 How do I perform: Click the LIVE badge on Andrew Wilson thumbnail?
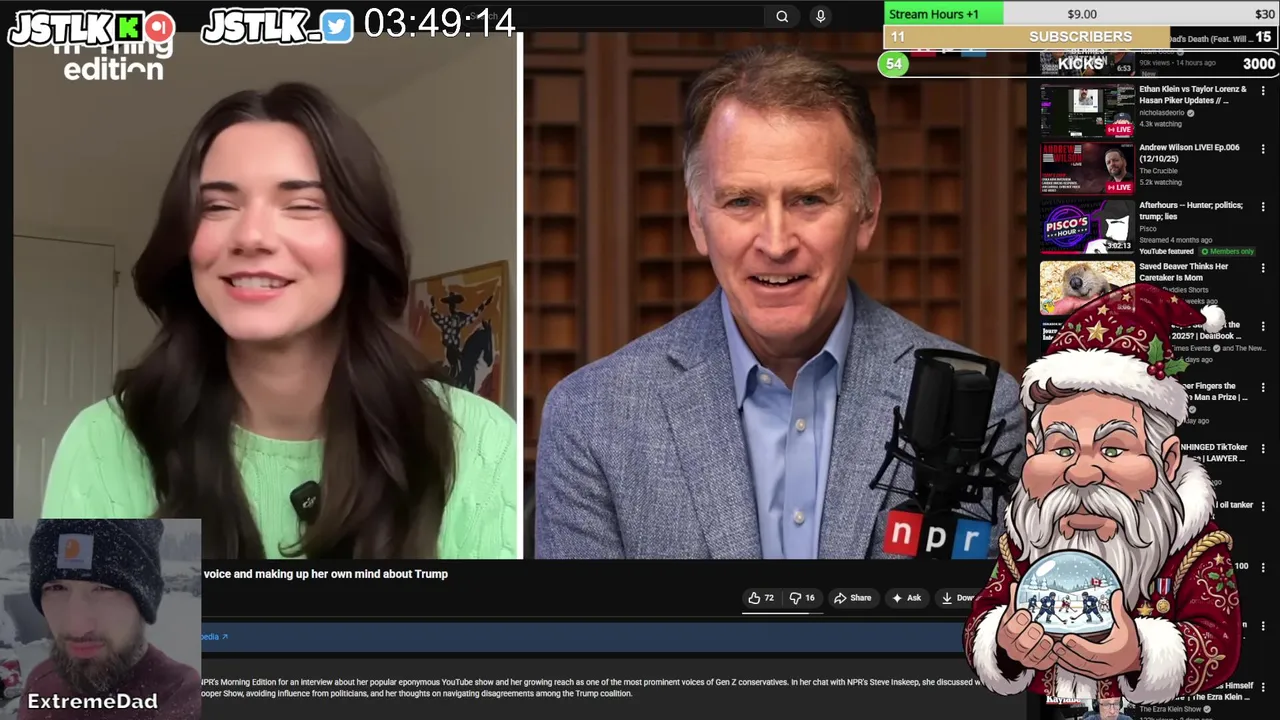1118,187
